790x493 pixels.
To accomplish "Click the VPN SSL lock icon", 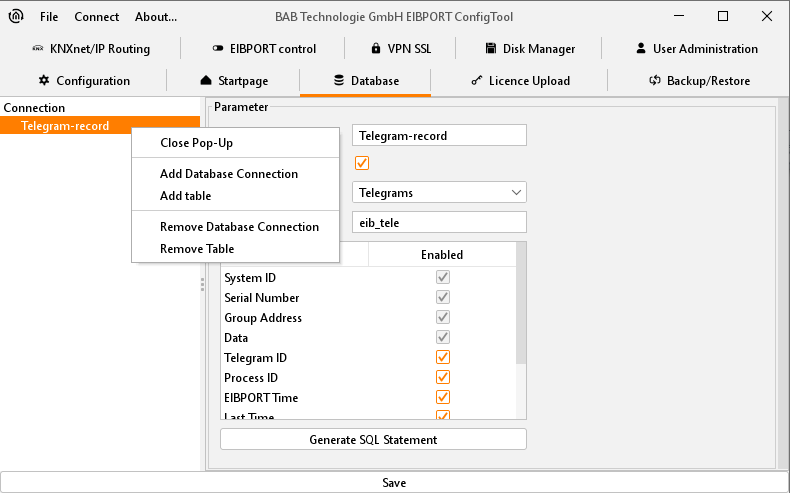I will tap(375, 48).
